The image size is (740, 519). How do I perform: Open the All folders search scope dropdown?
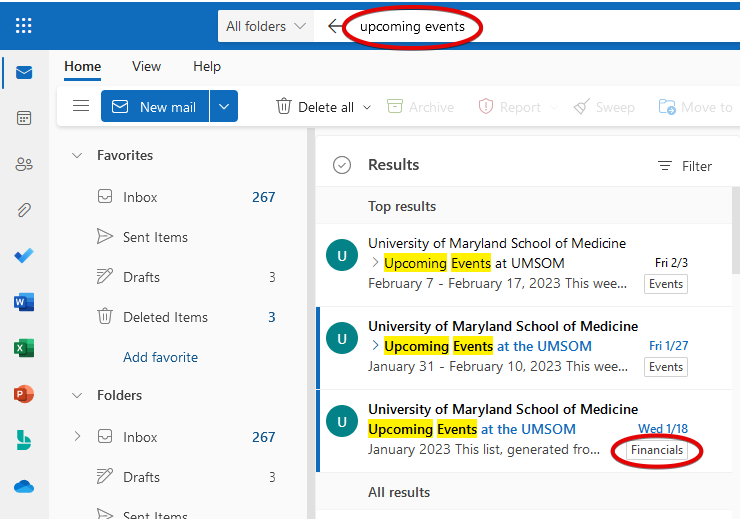(x=266, y=26)
